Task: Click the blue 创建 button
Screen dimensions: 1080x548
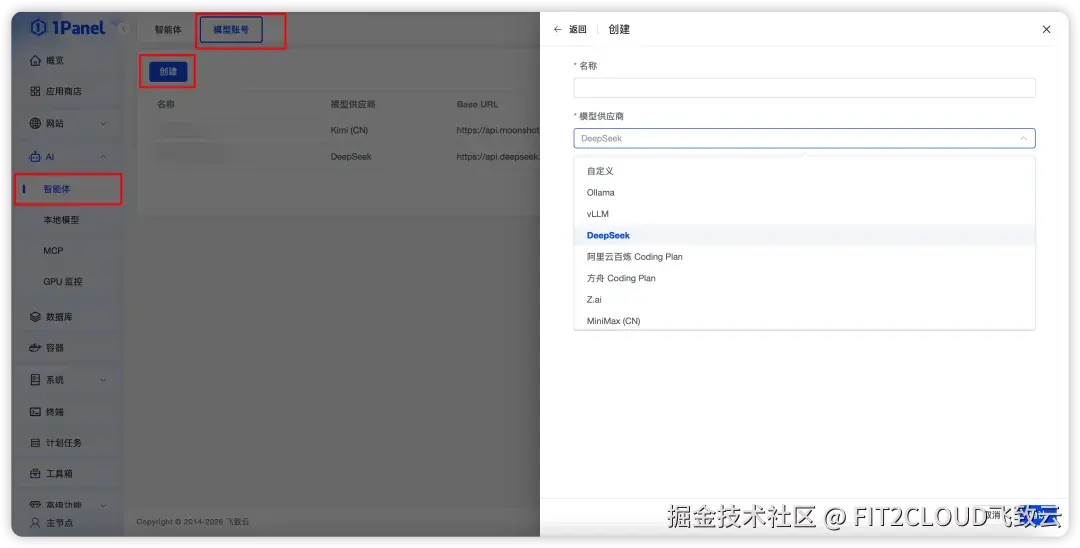Action: click(x=168, y=72)
